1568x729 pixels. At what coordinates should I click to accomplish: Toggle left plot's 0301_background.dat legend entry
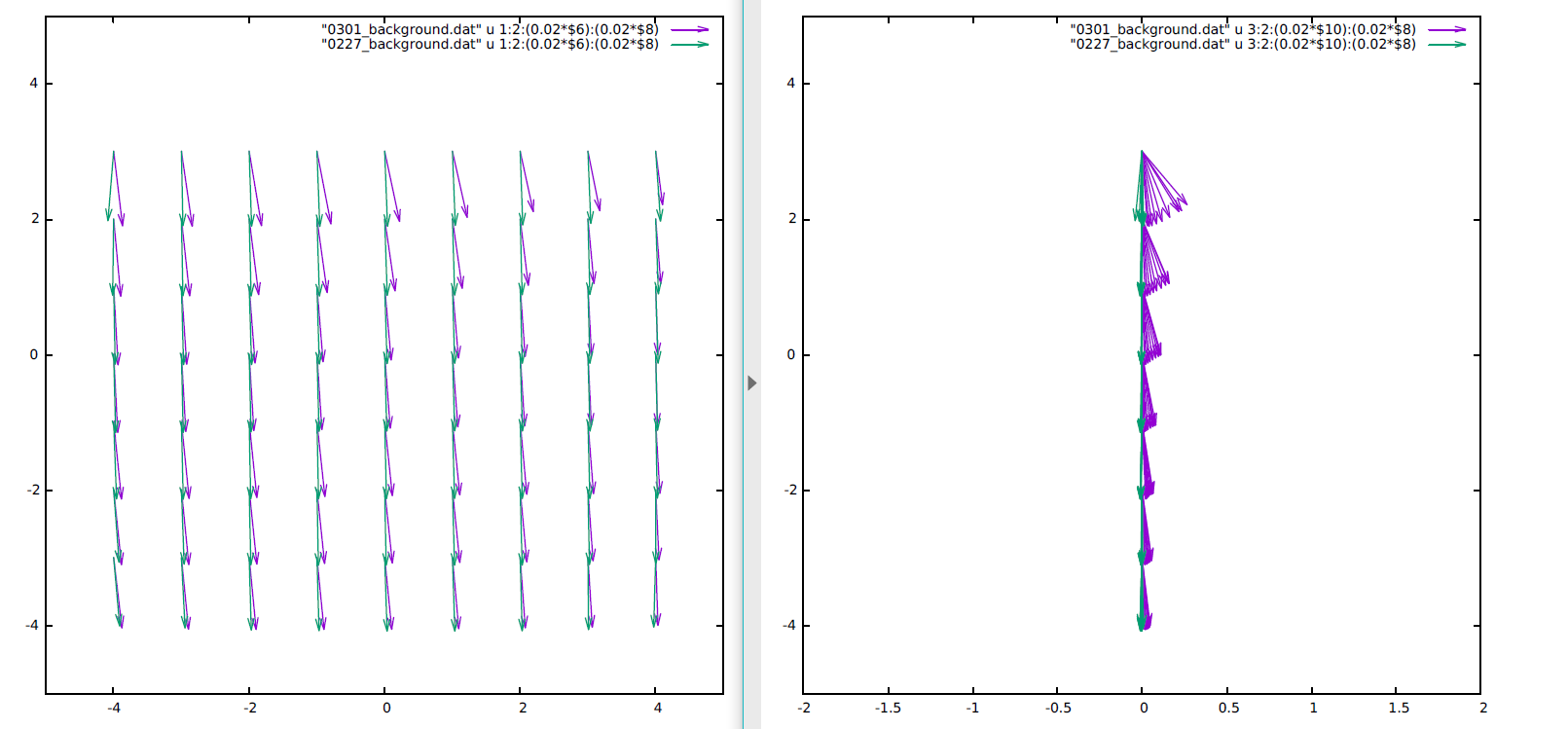pyautogui.click(x=490, y=30)
